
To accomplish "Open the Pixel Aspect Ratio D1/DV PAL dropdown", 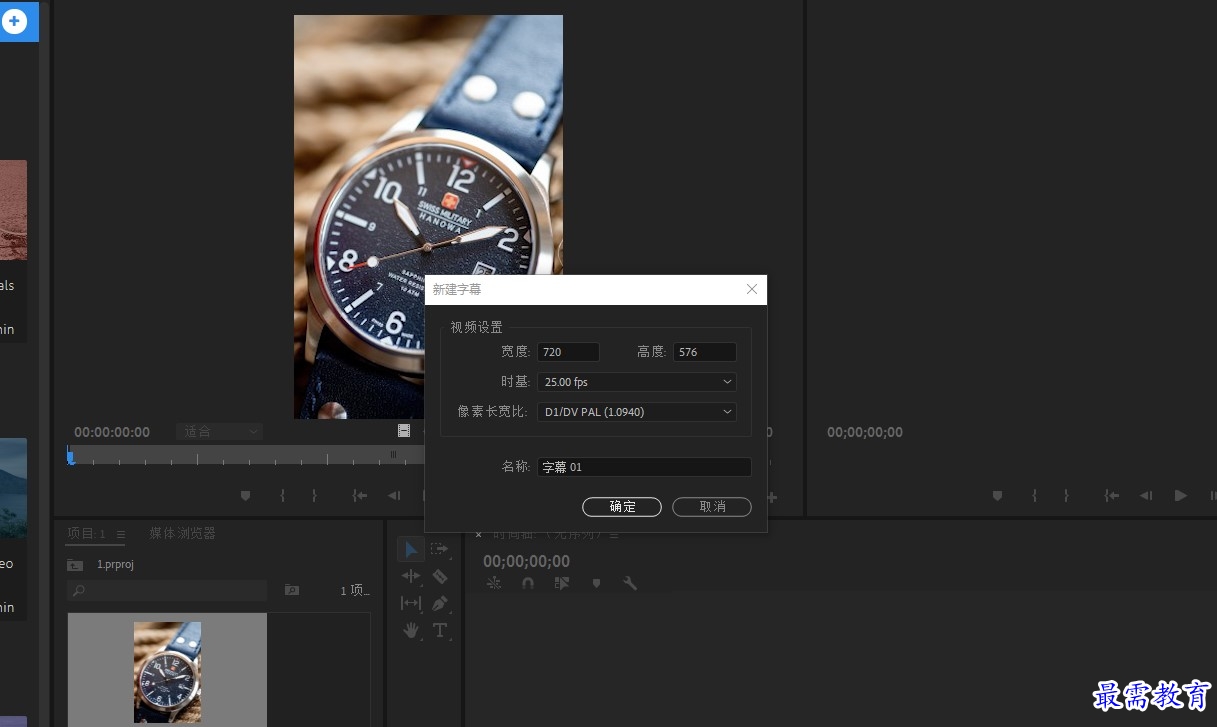I will click(x=637, y=412).
